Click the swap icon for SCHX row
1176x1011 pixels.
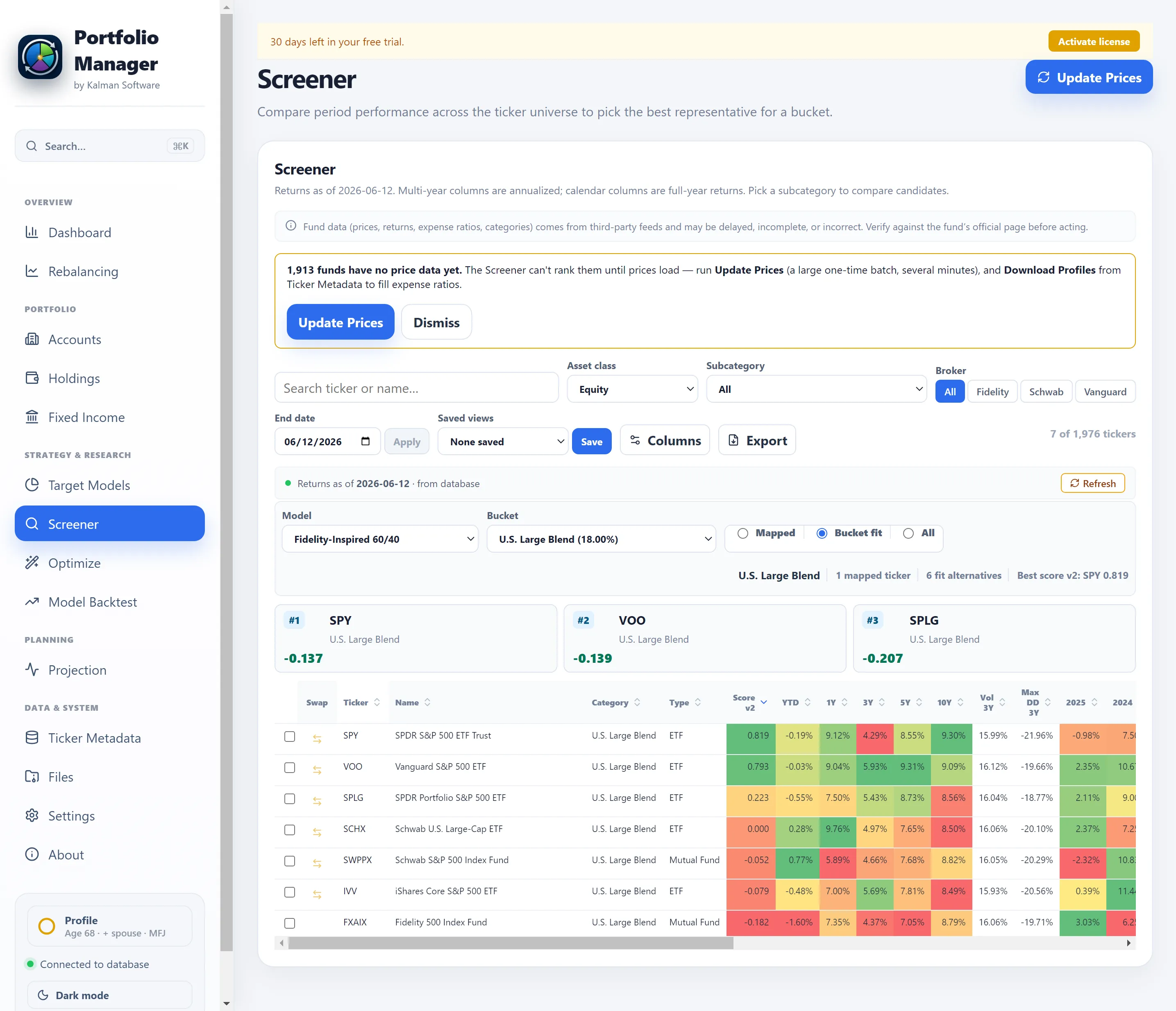click(317, 832)
